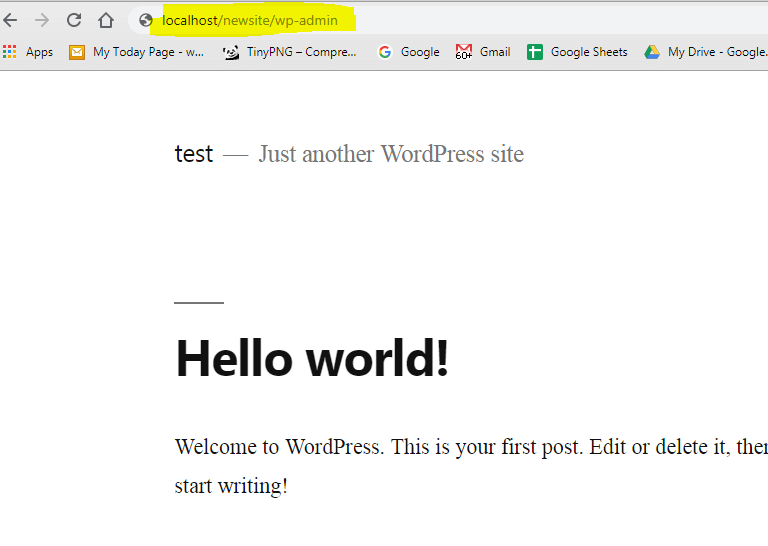Click the Google Sheets green icon

pyautogui.click(x=535, y=52)
